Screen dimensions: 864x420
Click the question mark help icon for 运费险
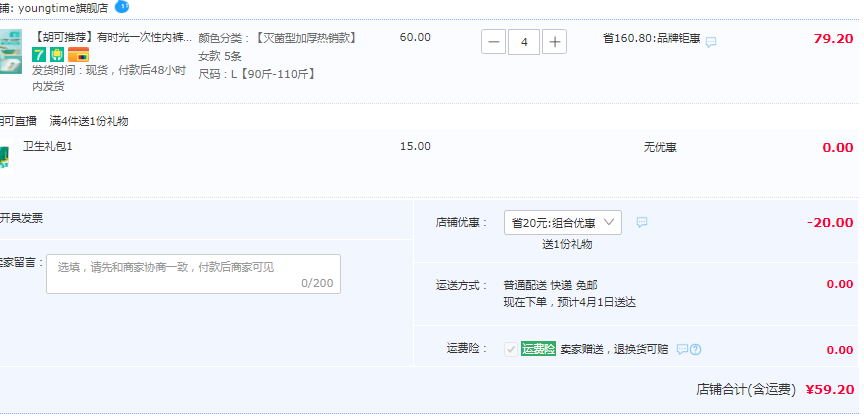coord(695,349)
